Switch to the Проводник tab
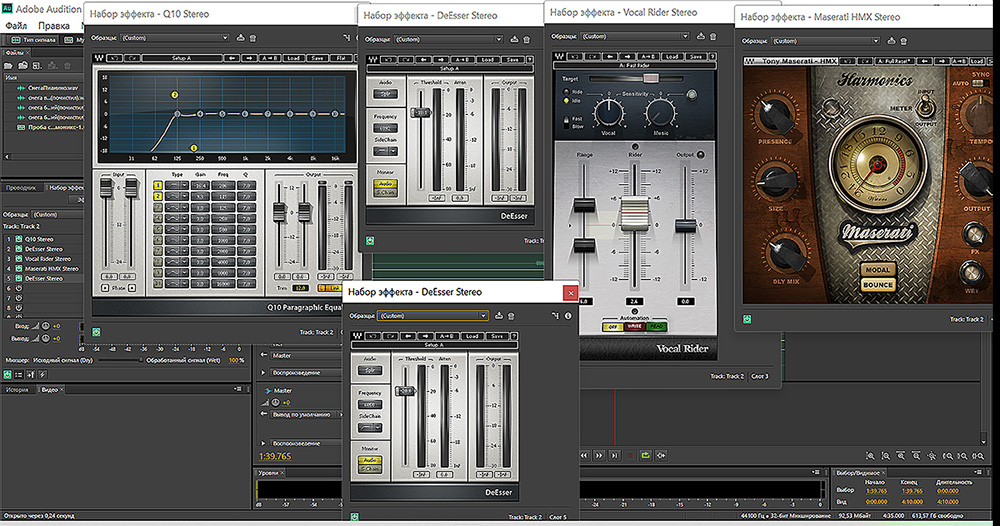Image resolution: width=1000 pixels, height=526 pixels. tap(21, 187)
